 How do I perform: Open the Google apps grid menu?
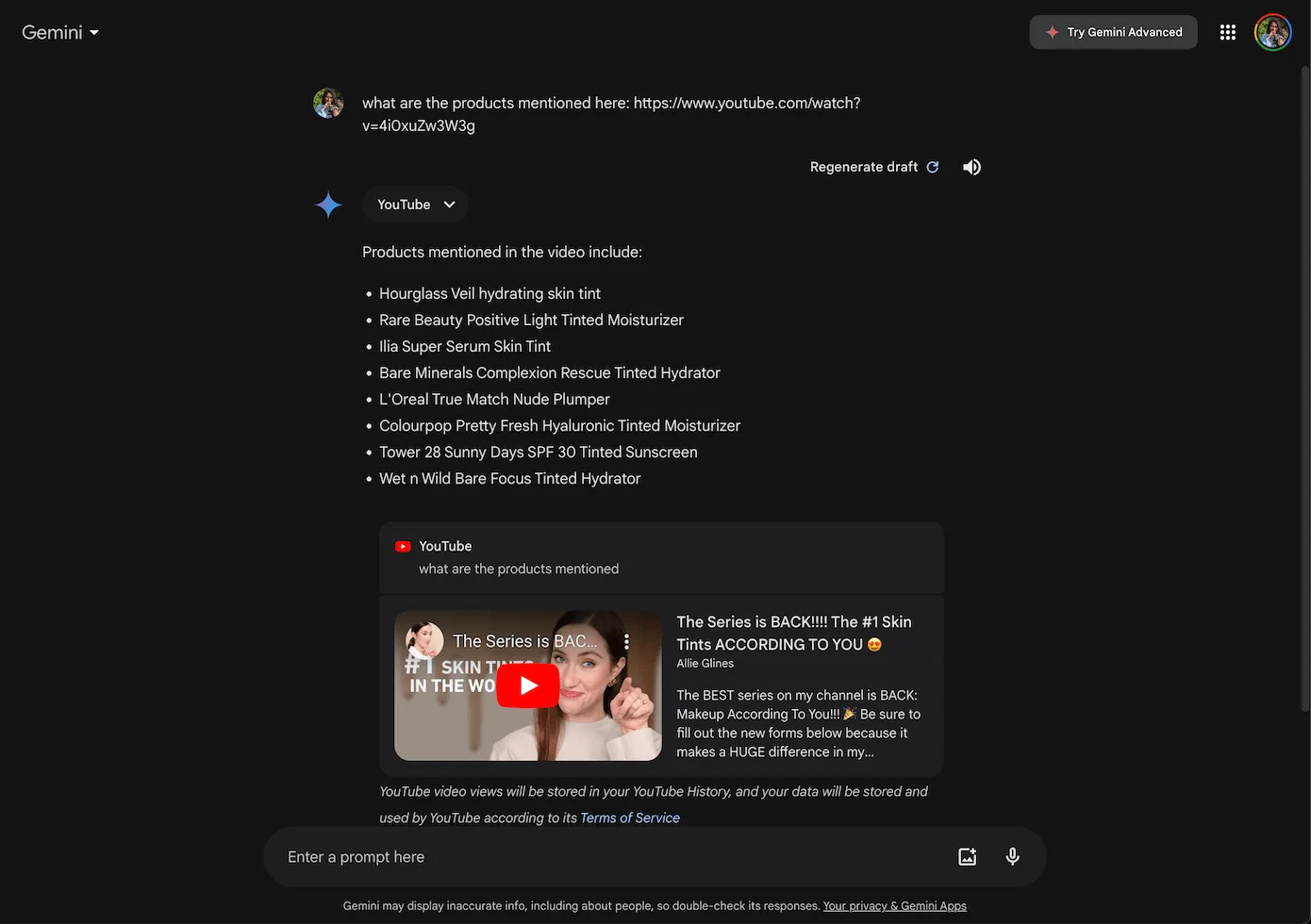[x=1227, y=31]
